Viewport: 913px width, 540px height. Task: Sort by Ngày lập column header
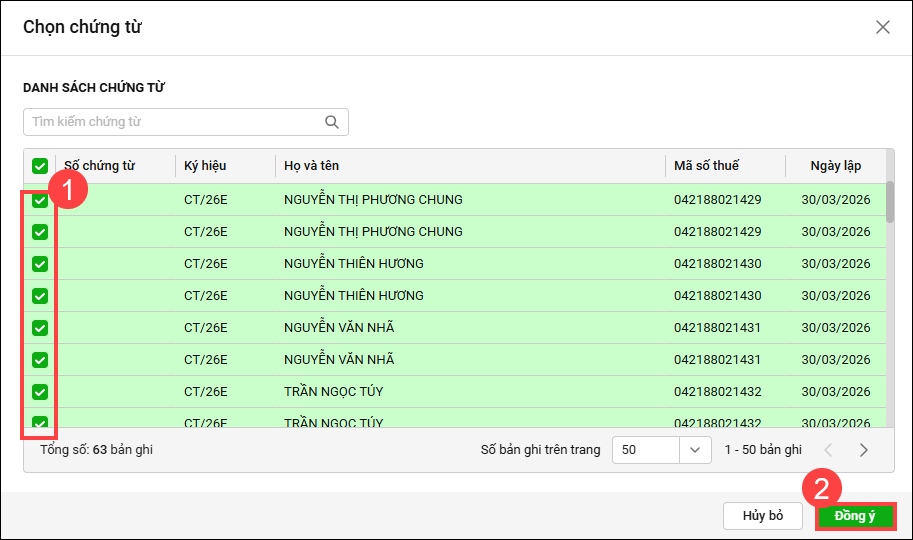(x=835, y=166)
